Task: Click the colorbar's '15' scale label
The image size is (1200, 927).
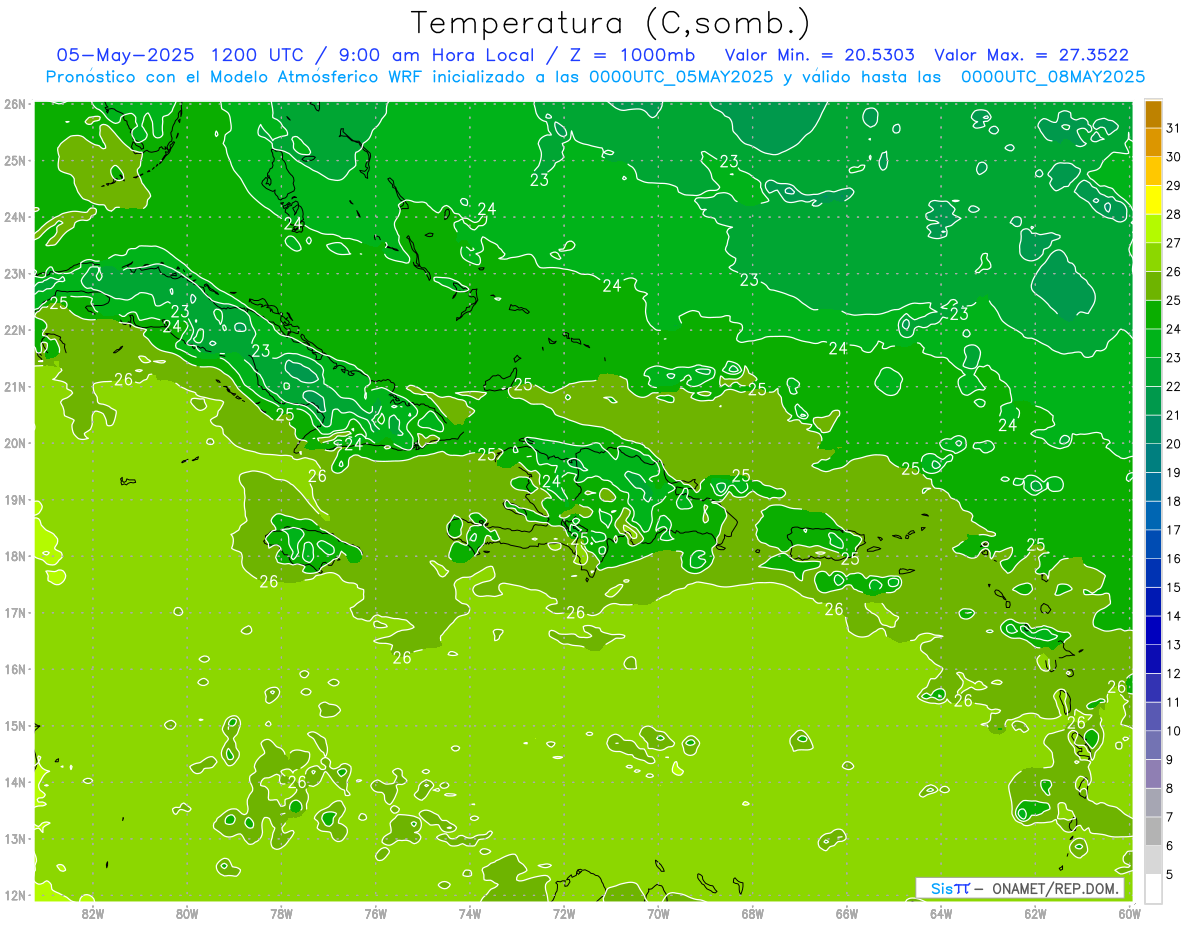Action: pos(1174,587)
